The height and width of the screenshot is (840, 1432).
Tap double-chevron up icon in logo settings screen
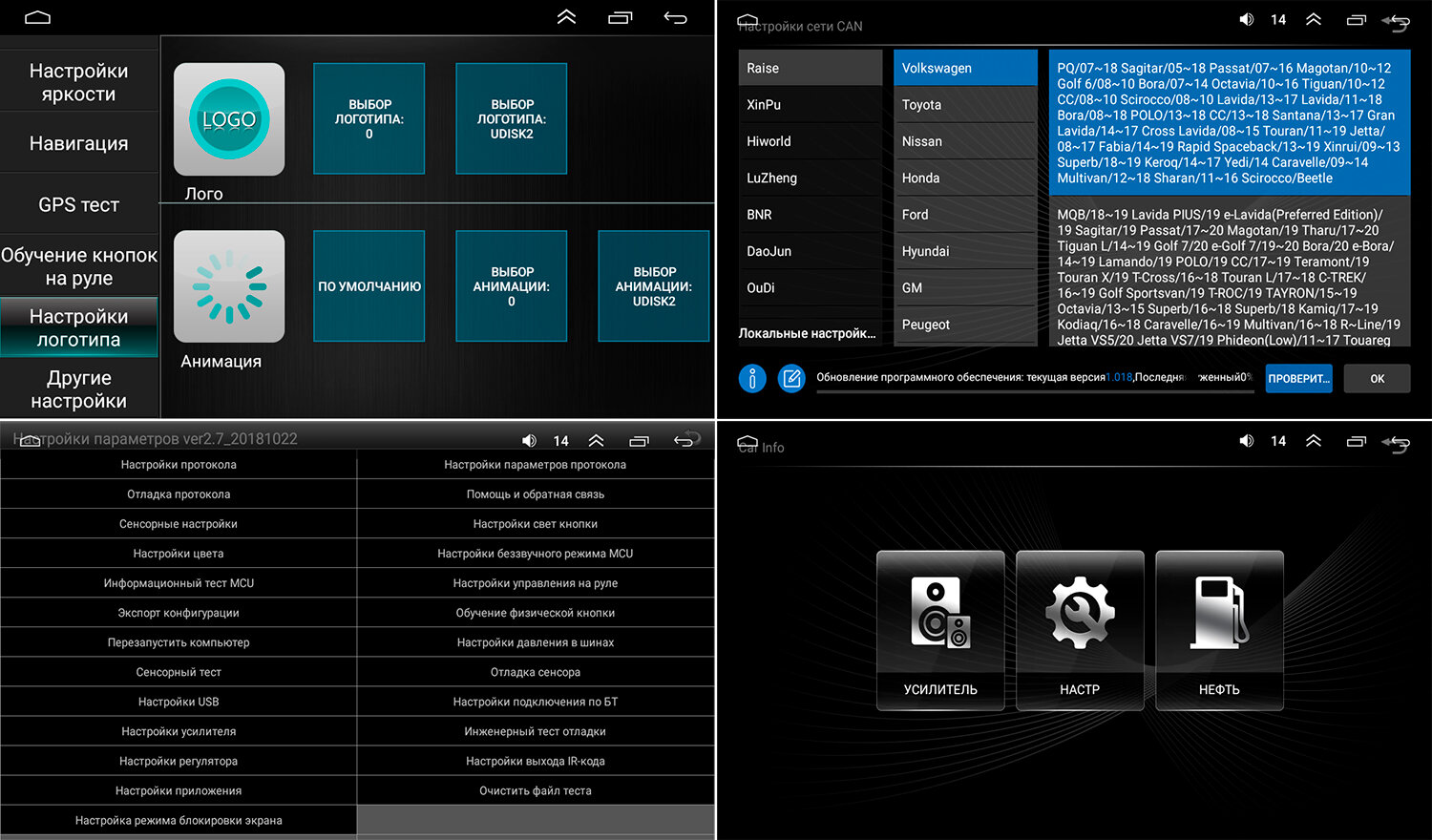pyautogui.click(x=566, y=17)
